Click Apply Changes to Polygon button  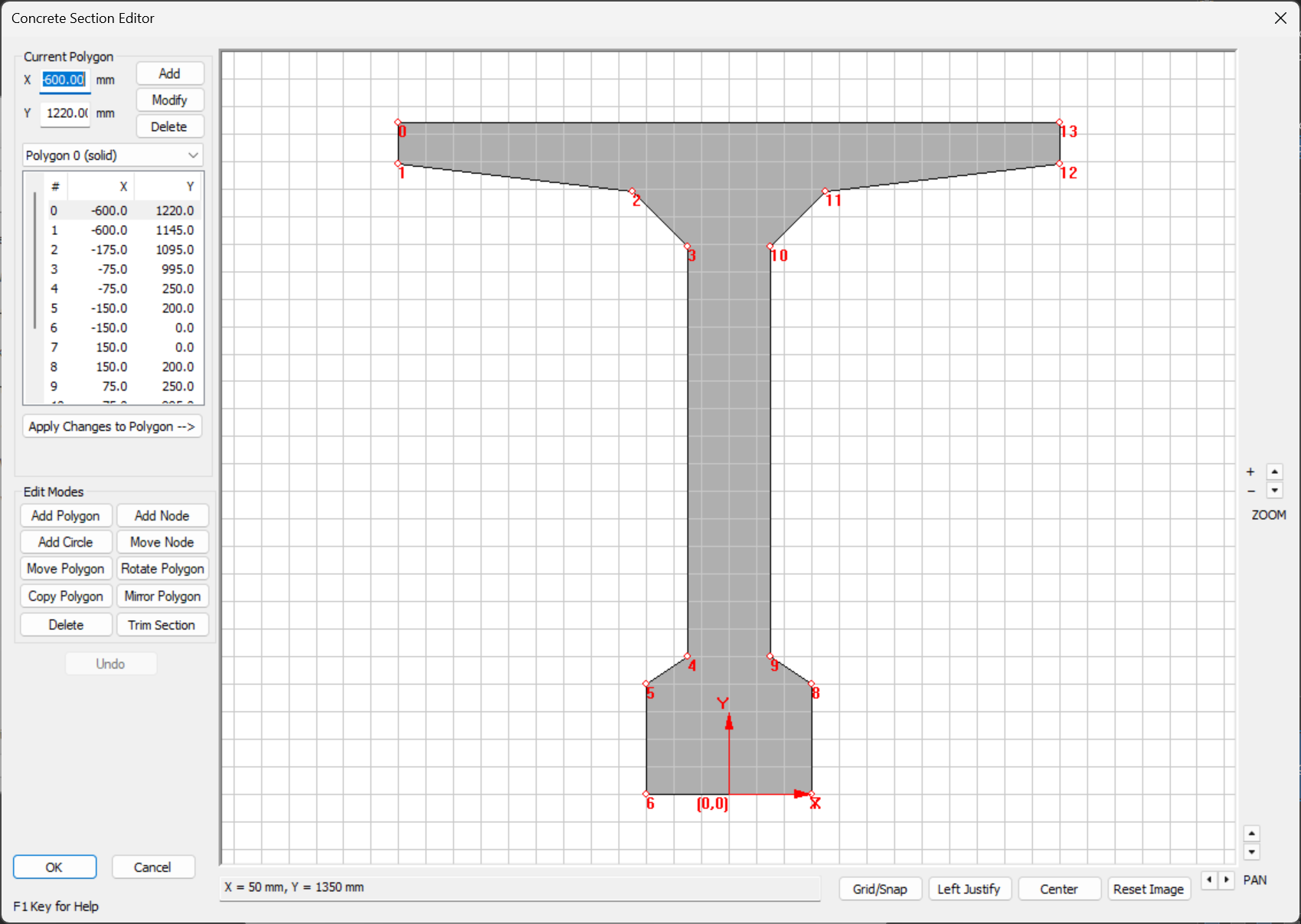click(112, 426)
